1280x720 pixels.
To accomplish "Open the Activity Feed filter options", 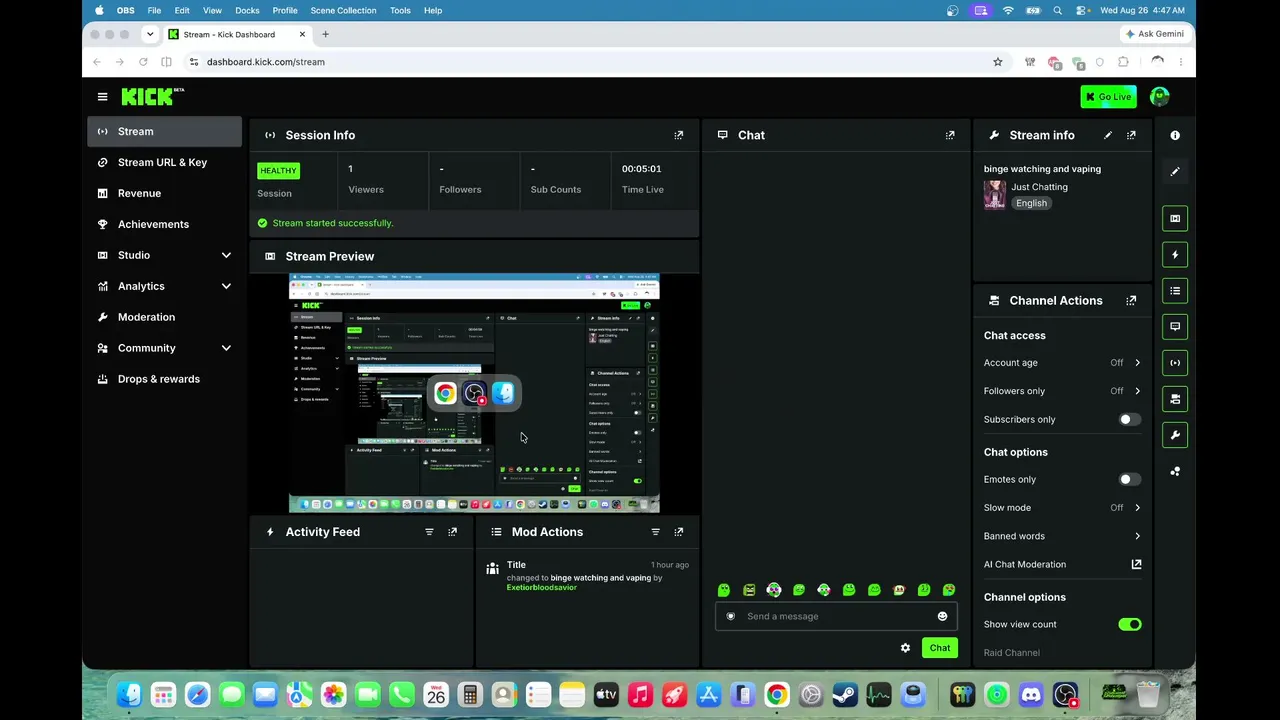I will point(430,532).
